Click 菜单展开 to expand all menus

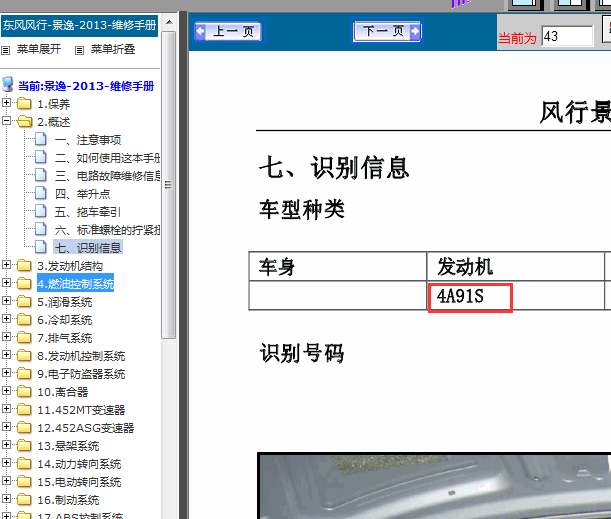[x=39, y=49]
